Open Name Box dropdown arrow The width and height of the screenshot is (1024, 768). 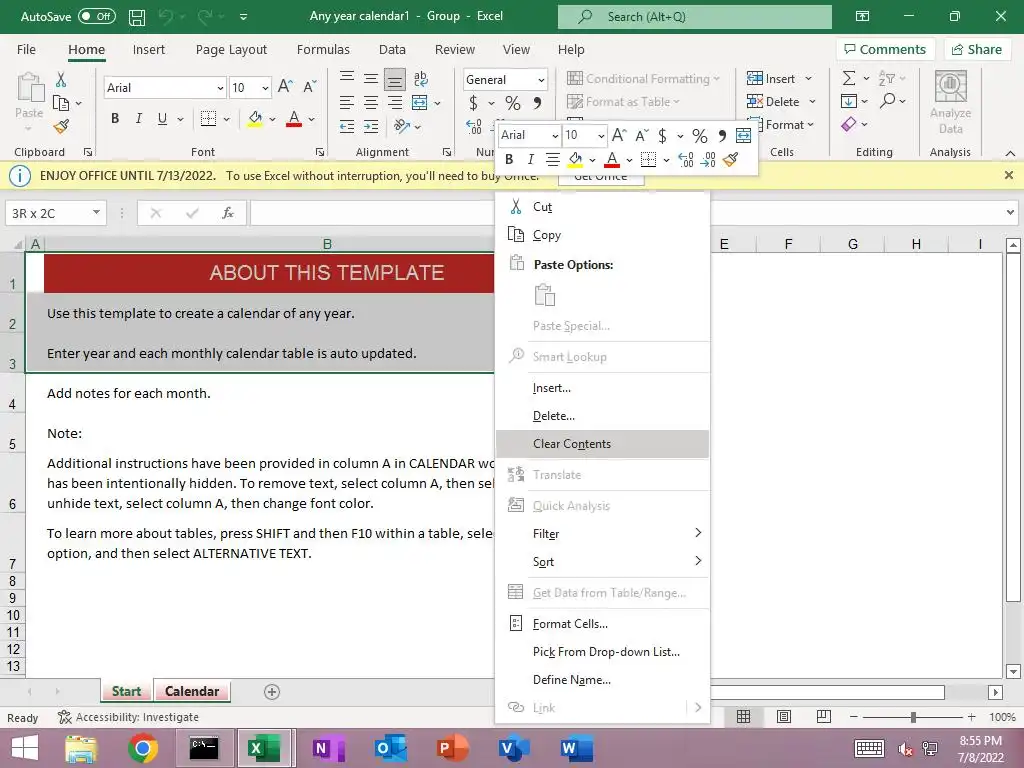click(96, 213)
